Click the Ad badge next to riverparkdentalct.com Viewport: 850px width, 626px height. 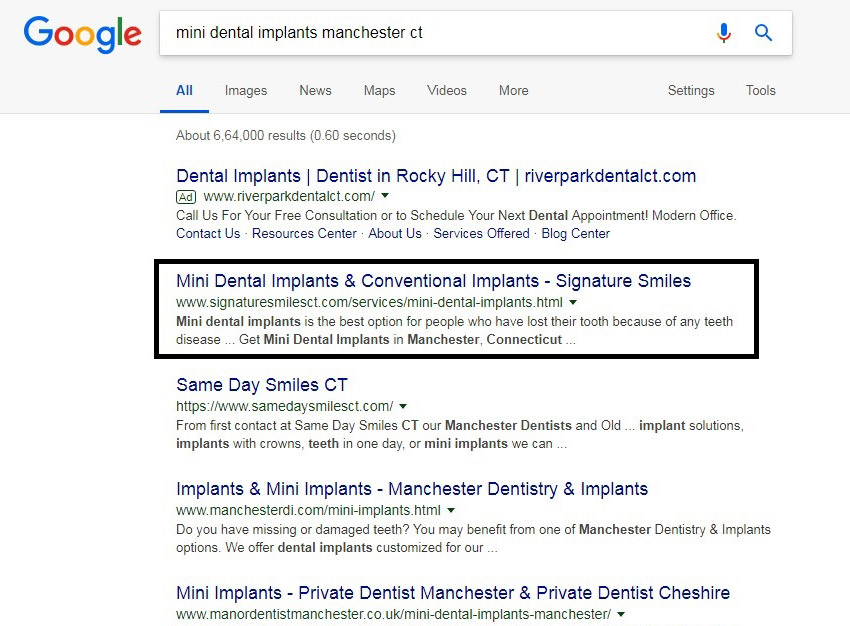[x=186, y=197]
